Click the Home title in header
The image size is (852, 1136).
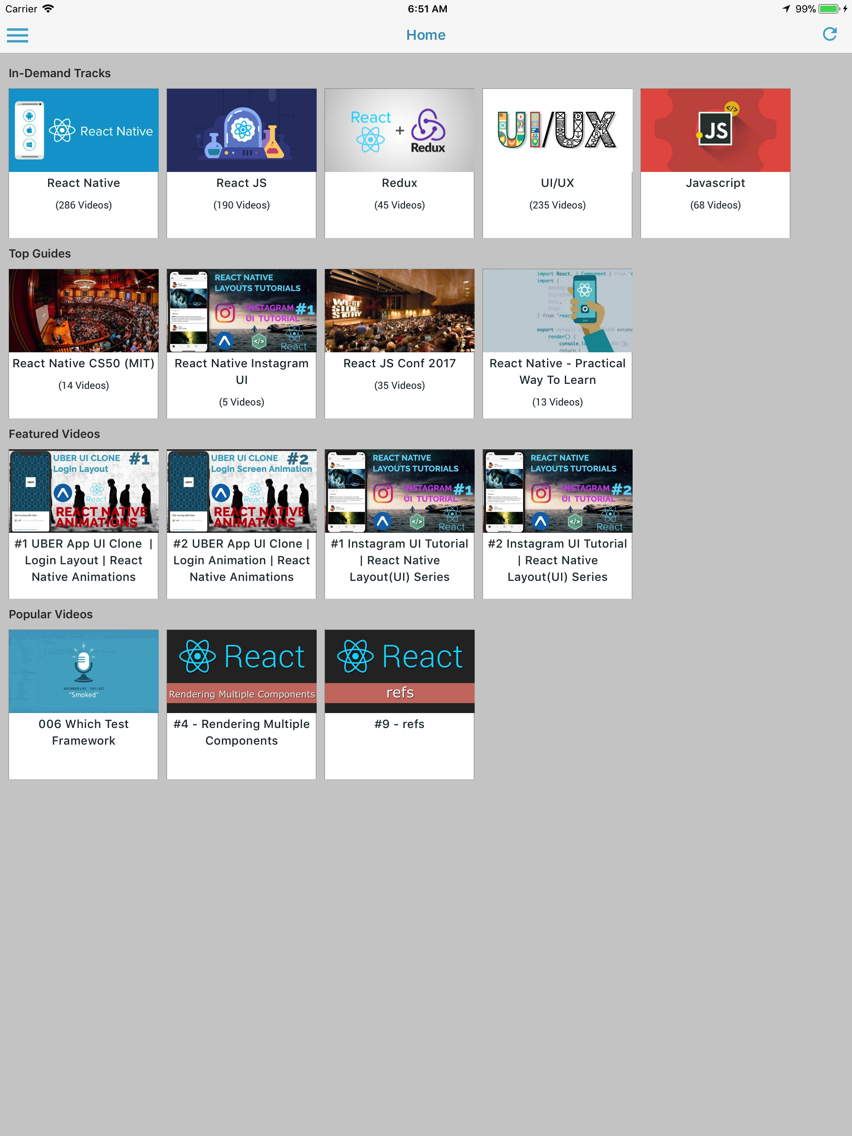(426, 35)
